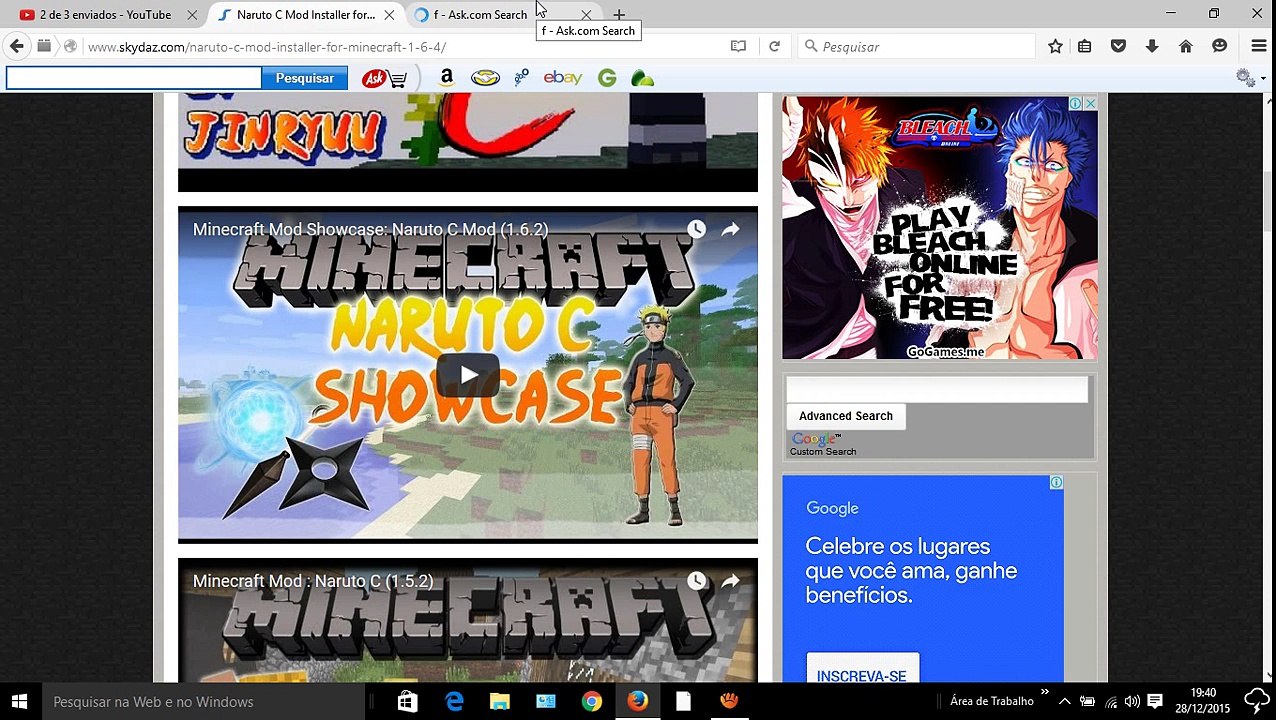Click the Advanced Search button

[846, 416]
